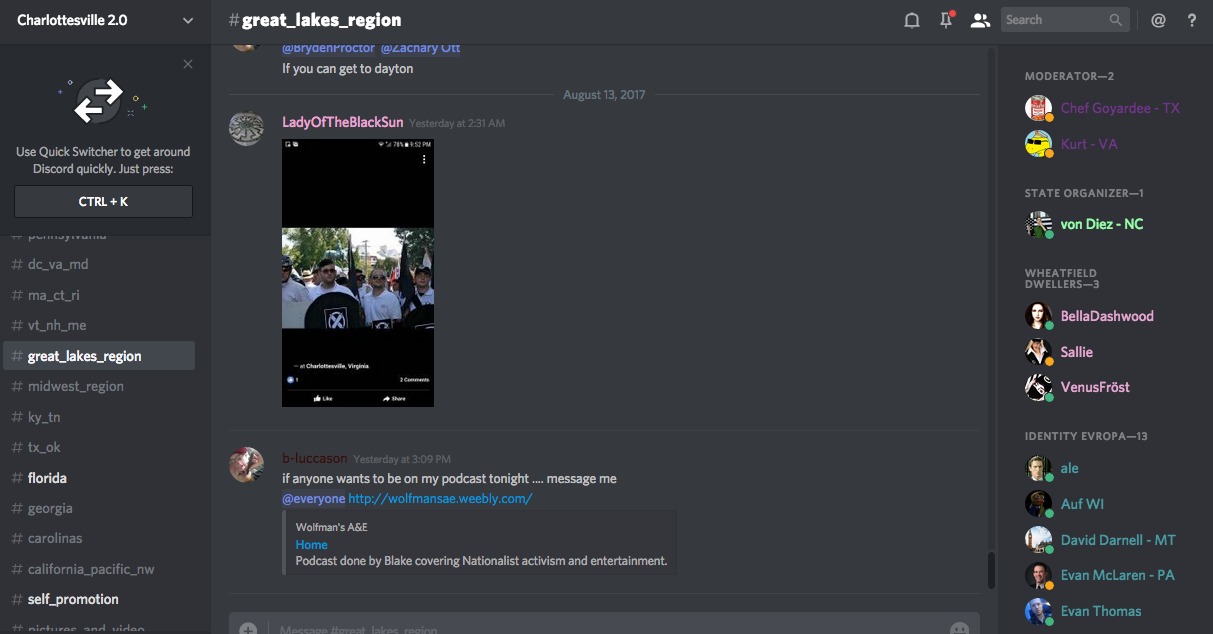Open the first avatar under Moderator
1213x634 pixels.
[1038, 108]
